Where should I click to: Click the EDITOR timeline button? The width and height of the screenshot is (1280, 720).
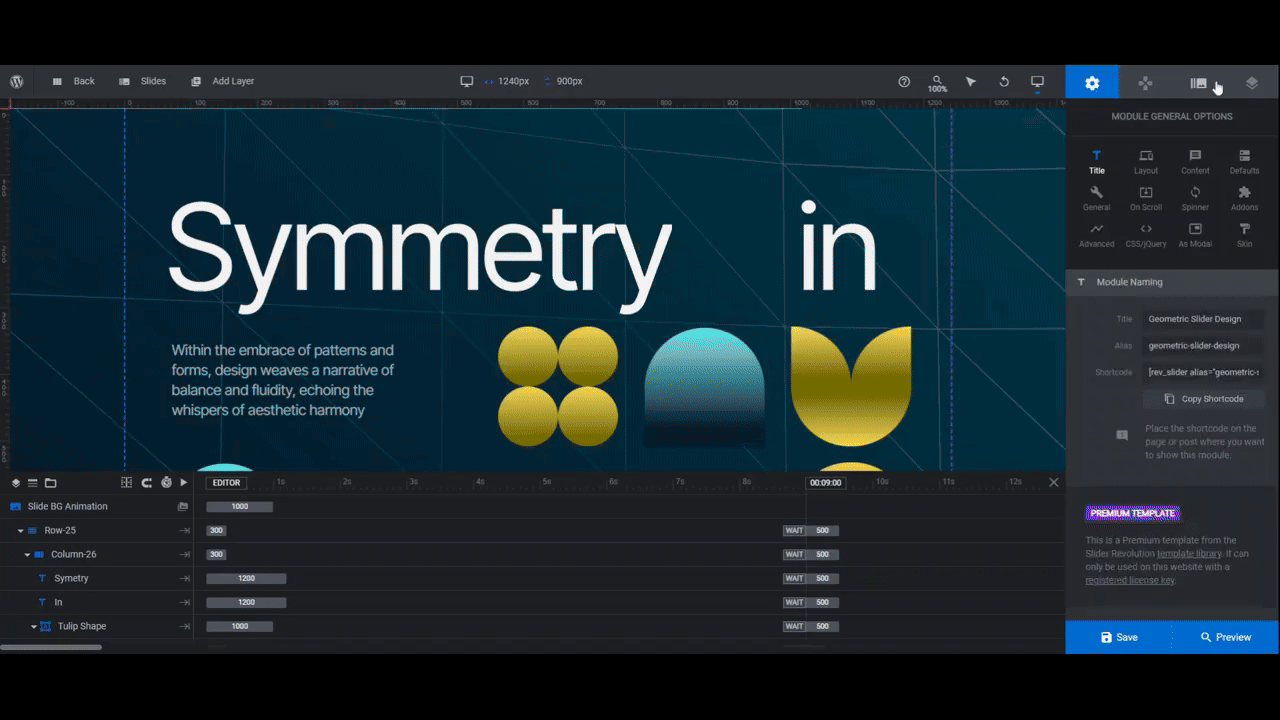[226, 483]
